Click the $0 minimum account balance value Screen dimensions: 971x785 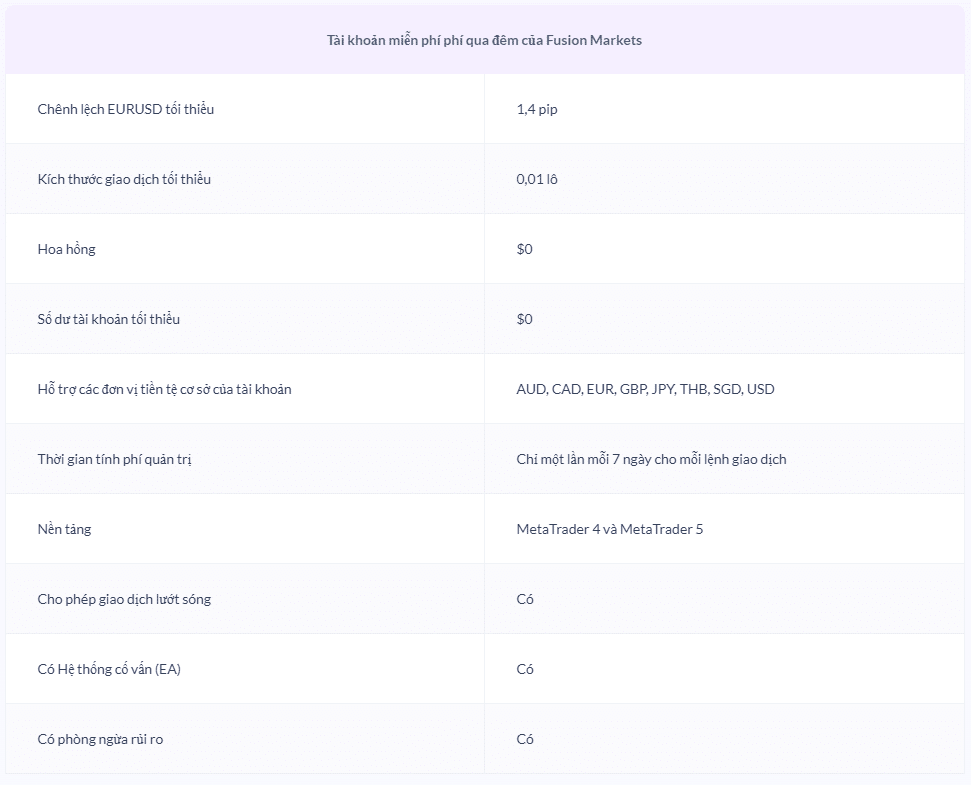click(x=525, y=319)
